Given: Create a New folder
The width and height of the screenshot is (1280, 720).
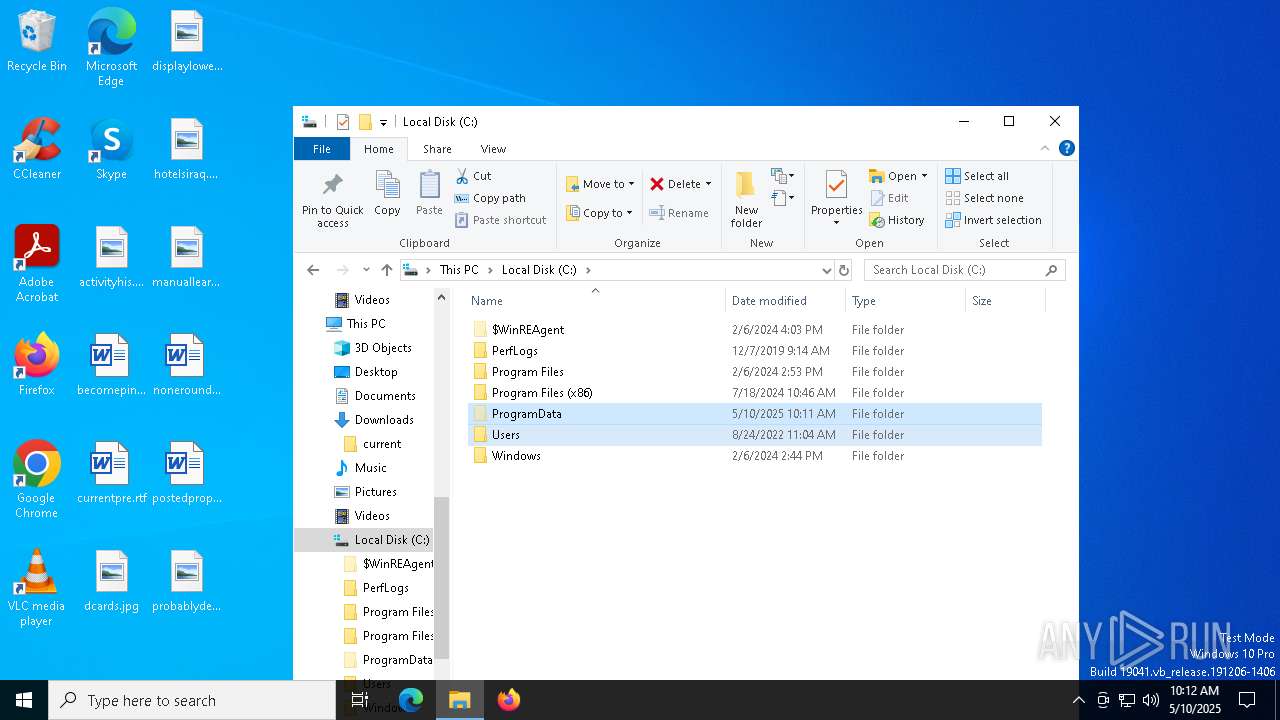Looking at the screenshot, I should 746,200.
